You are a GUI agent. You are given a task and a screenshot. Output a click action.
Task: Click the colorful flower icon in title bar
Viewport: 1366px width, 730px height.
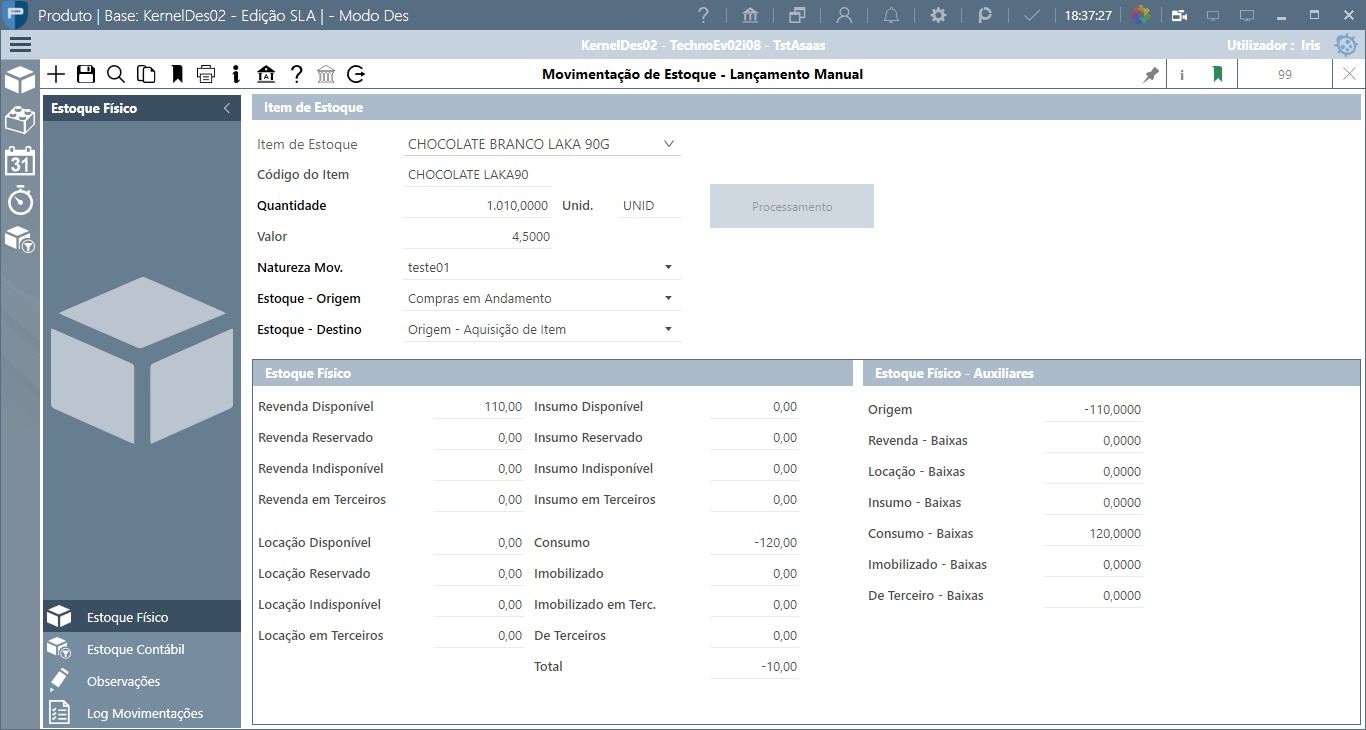(x=1140, y=15)
